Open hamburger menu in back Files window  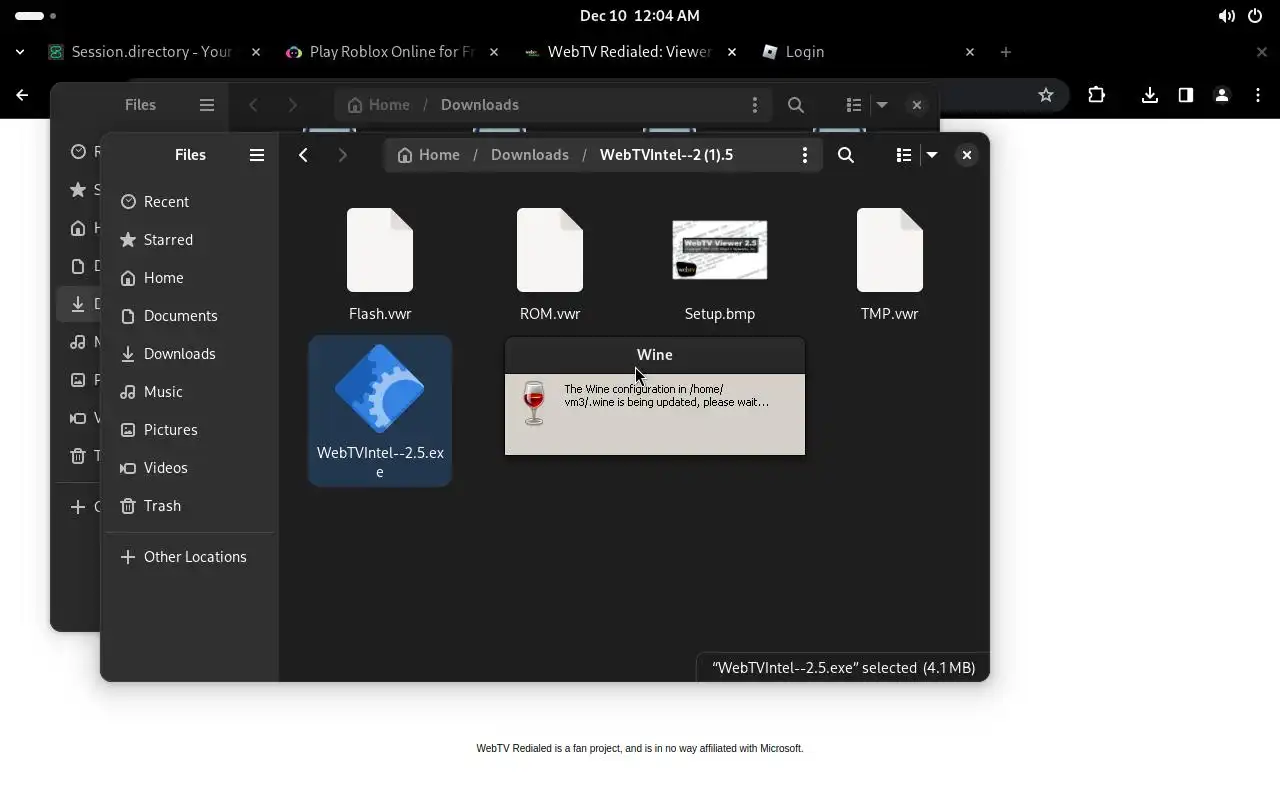point(207,105)
